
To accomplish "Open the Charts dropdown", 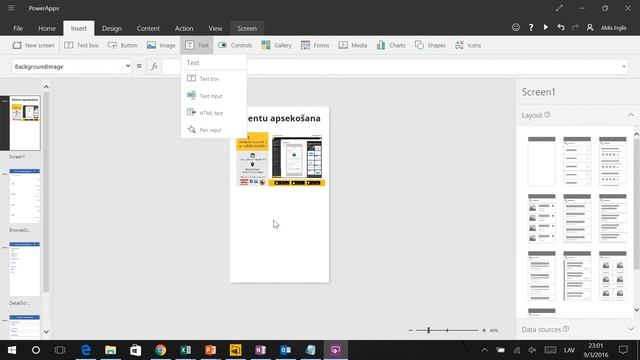I will (391, 45).
